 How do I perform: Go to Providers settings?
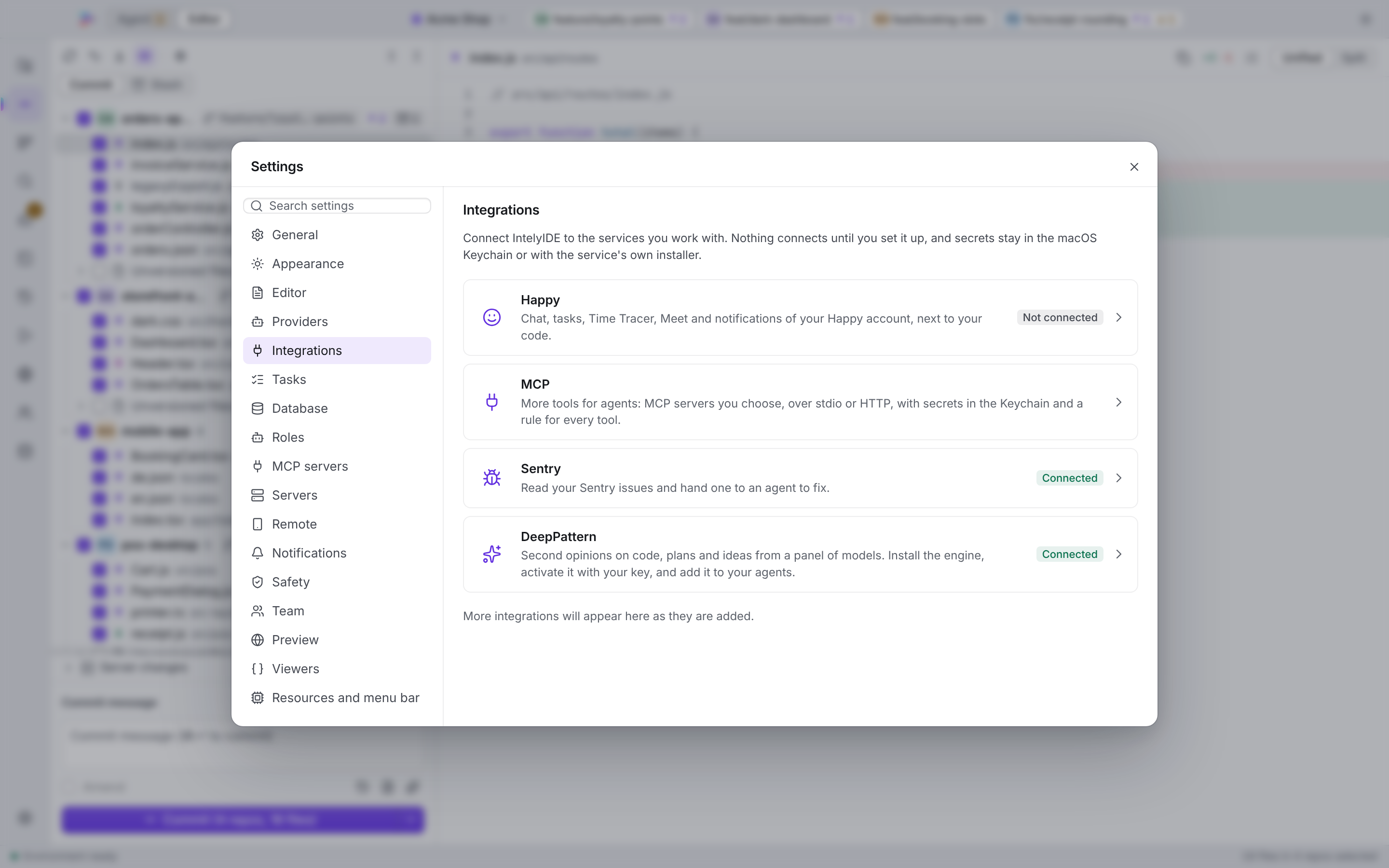[x=337, y=322]
